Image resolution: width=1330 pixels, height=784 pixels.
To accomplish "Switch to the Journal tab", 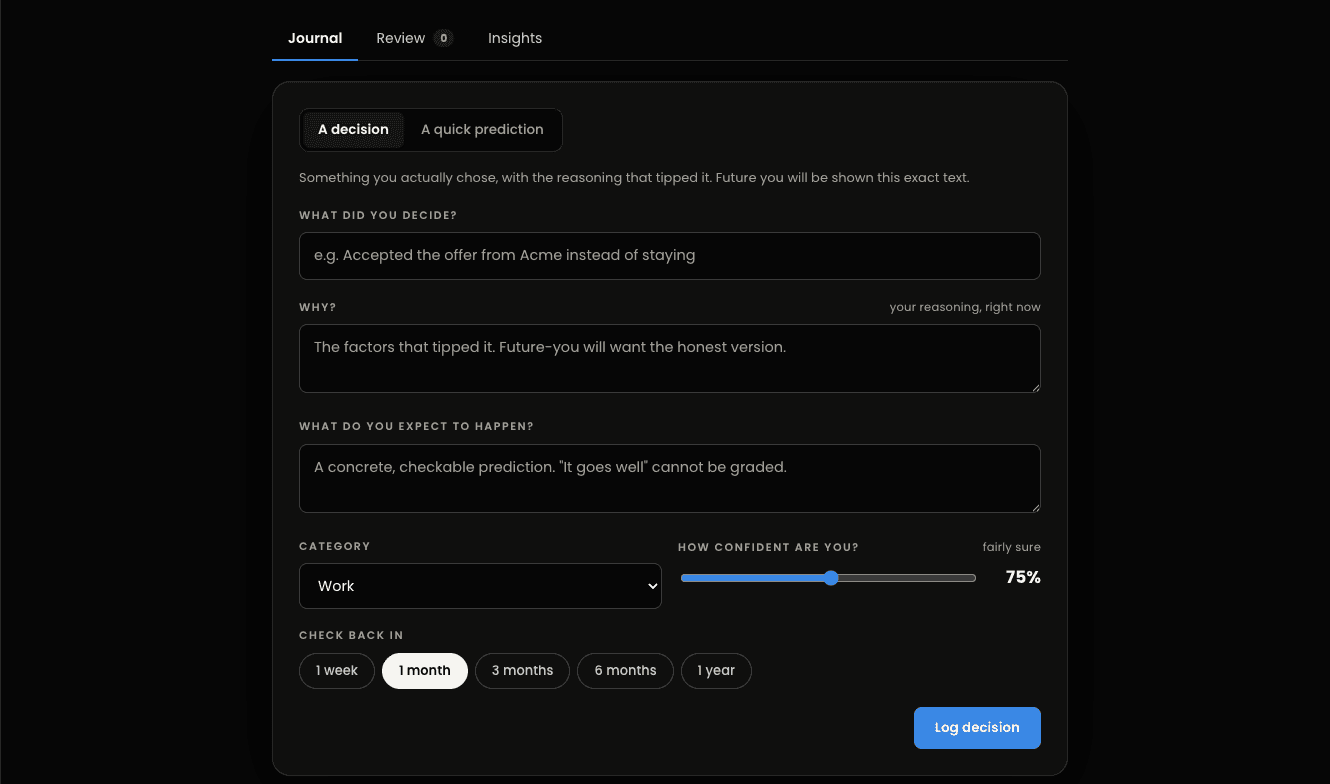I will coord(315,38).
